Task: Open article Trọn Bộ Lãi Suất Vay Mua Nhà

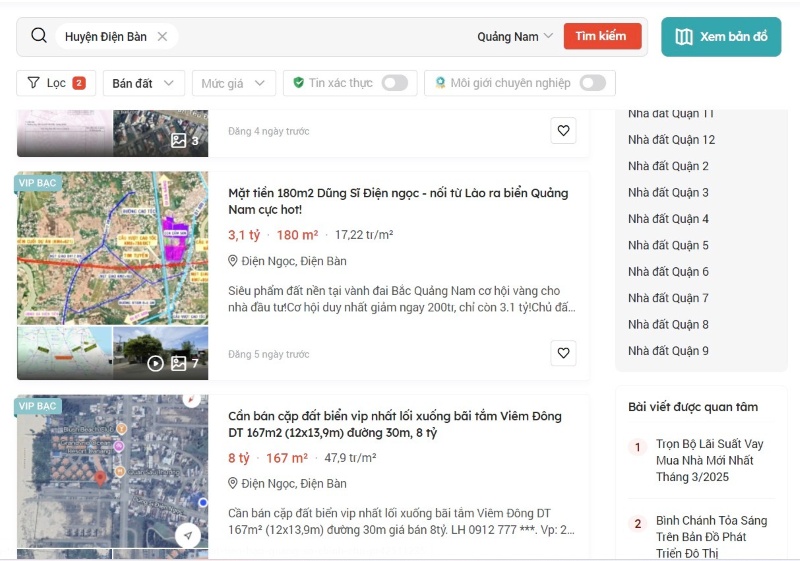Action: tap(709, 460)
